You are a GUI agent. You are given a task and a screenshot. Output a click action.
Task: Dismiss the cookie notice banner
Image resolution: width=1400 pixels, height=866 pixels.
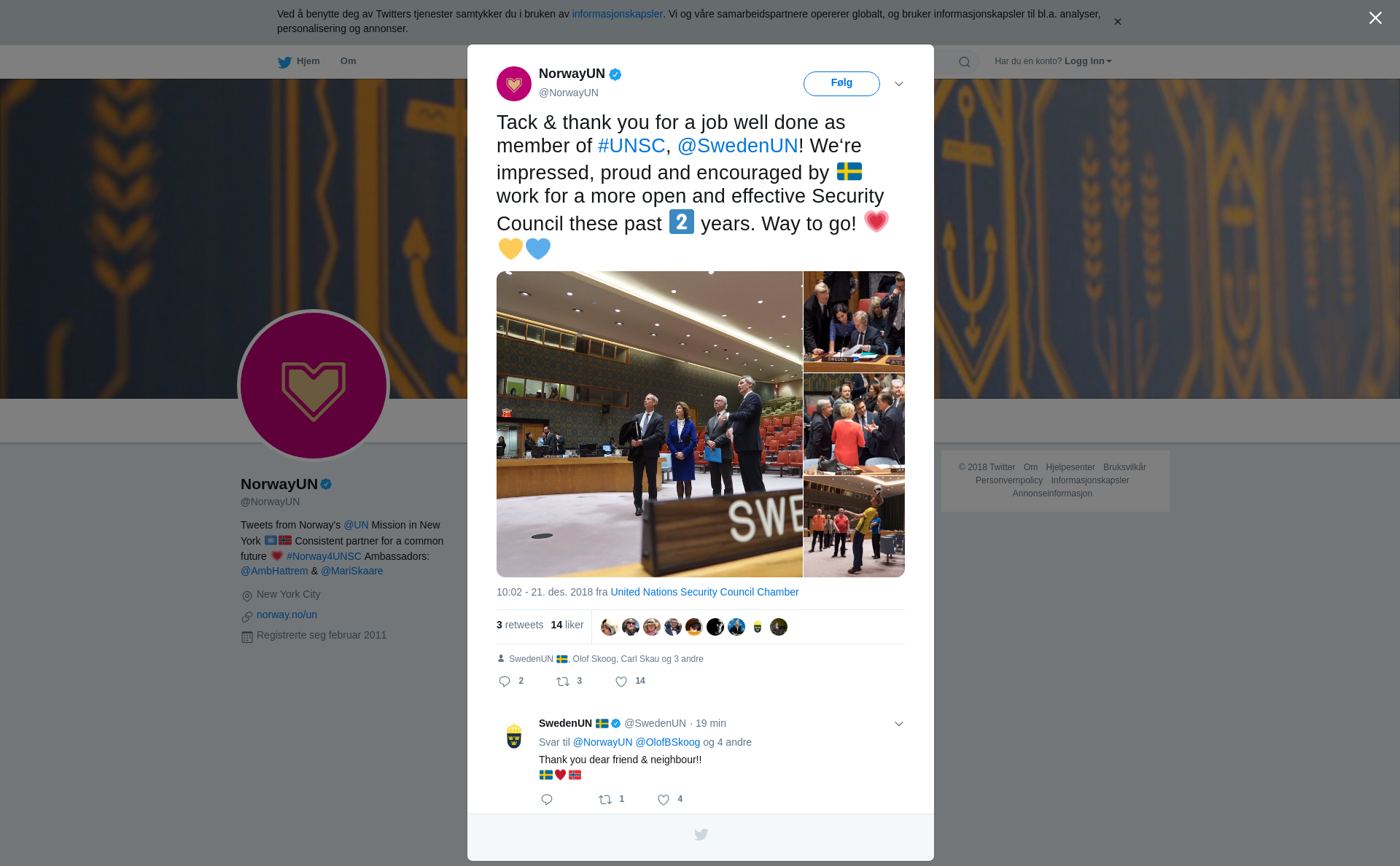1117,22
